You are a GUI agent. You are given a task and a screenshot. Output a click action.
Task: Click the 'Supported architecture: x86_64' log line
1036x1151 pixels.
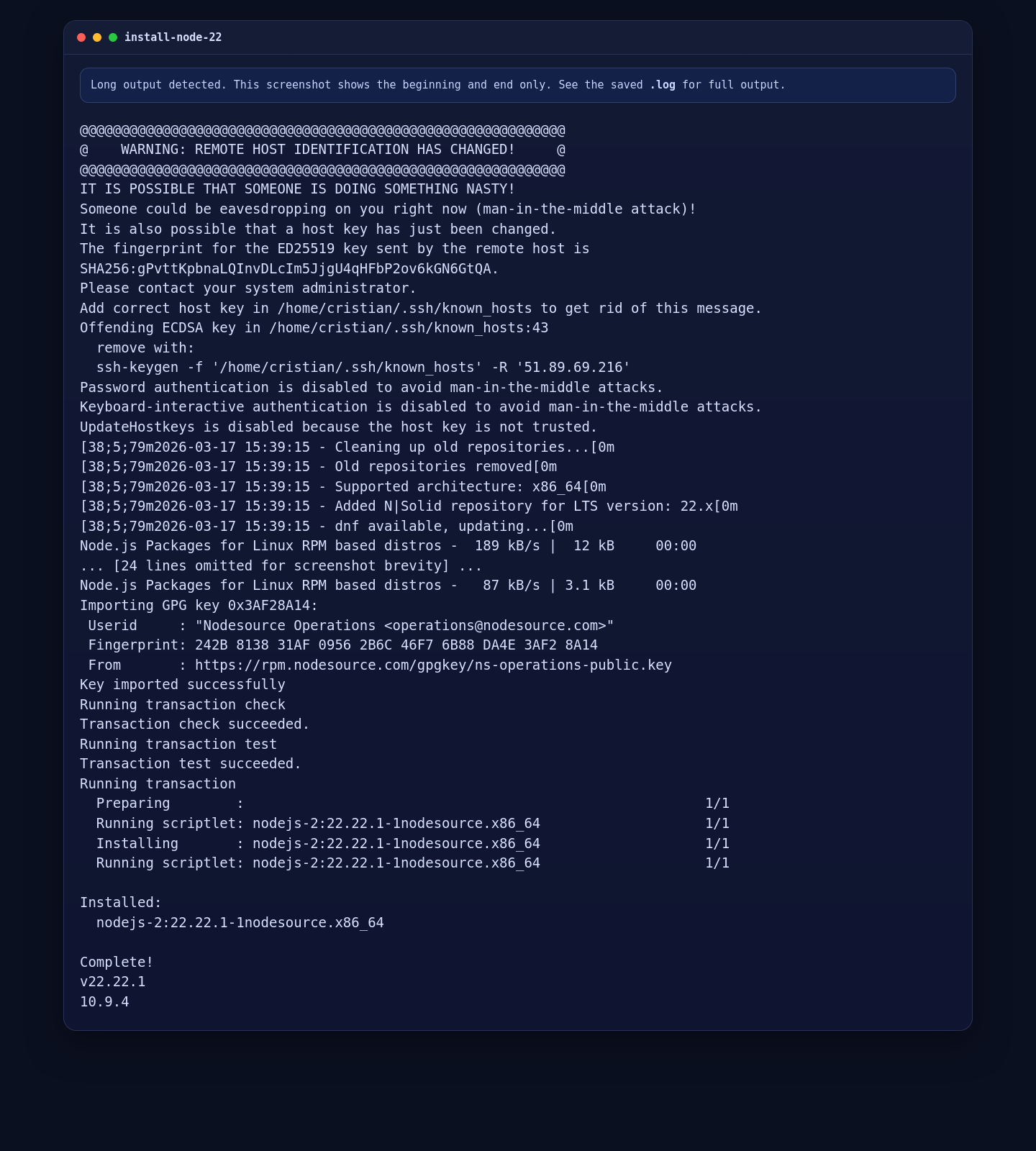(343, 487)
